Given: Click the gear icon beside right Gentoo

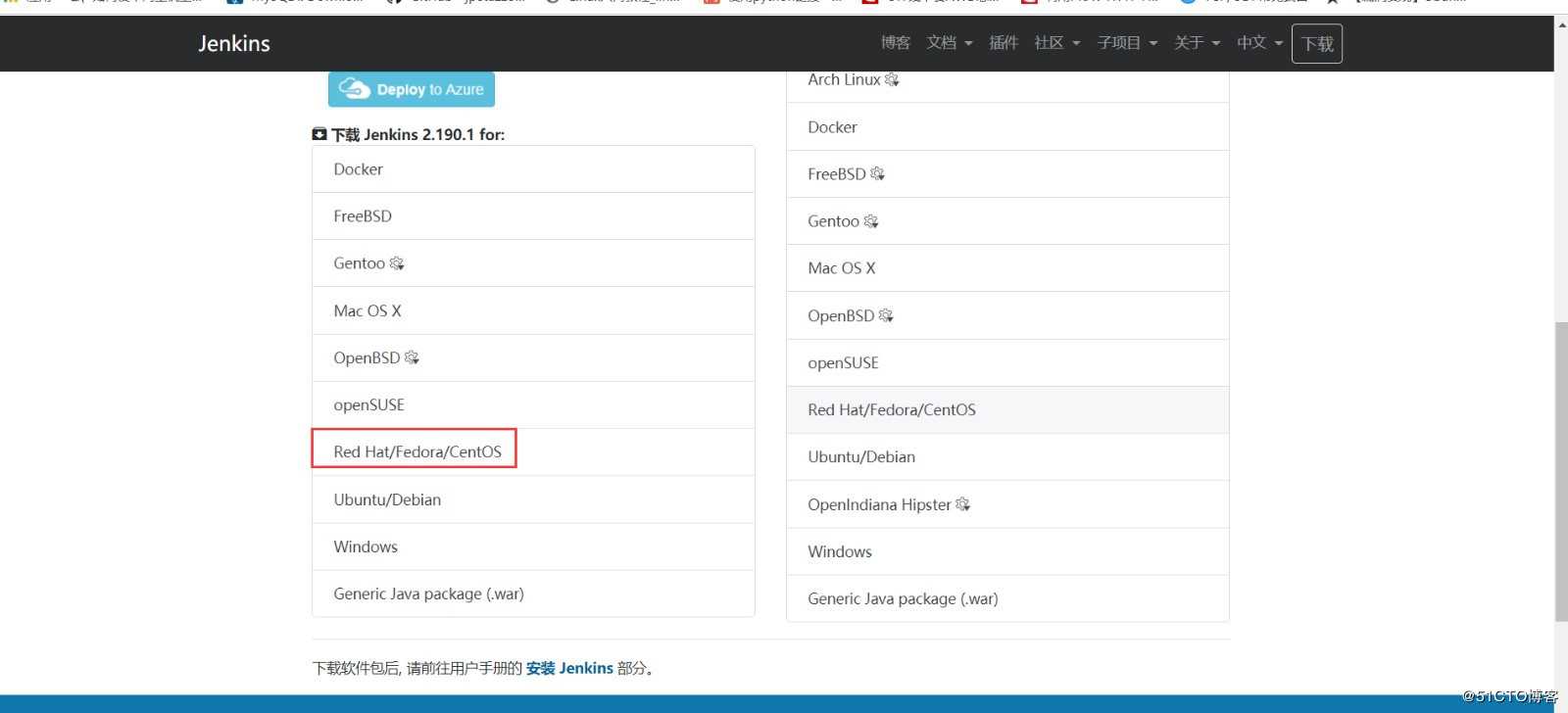Looking at the screenshot, I should coord(871,221).
